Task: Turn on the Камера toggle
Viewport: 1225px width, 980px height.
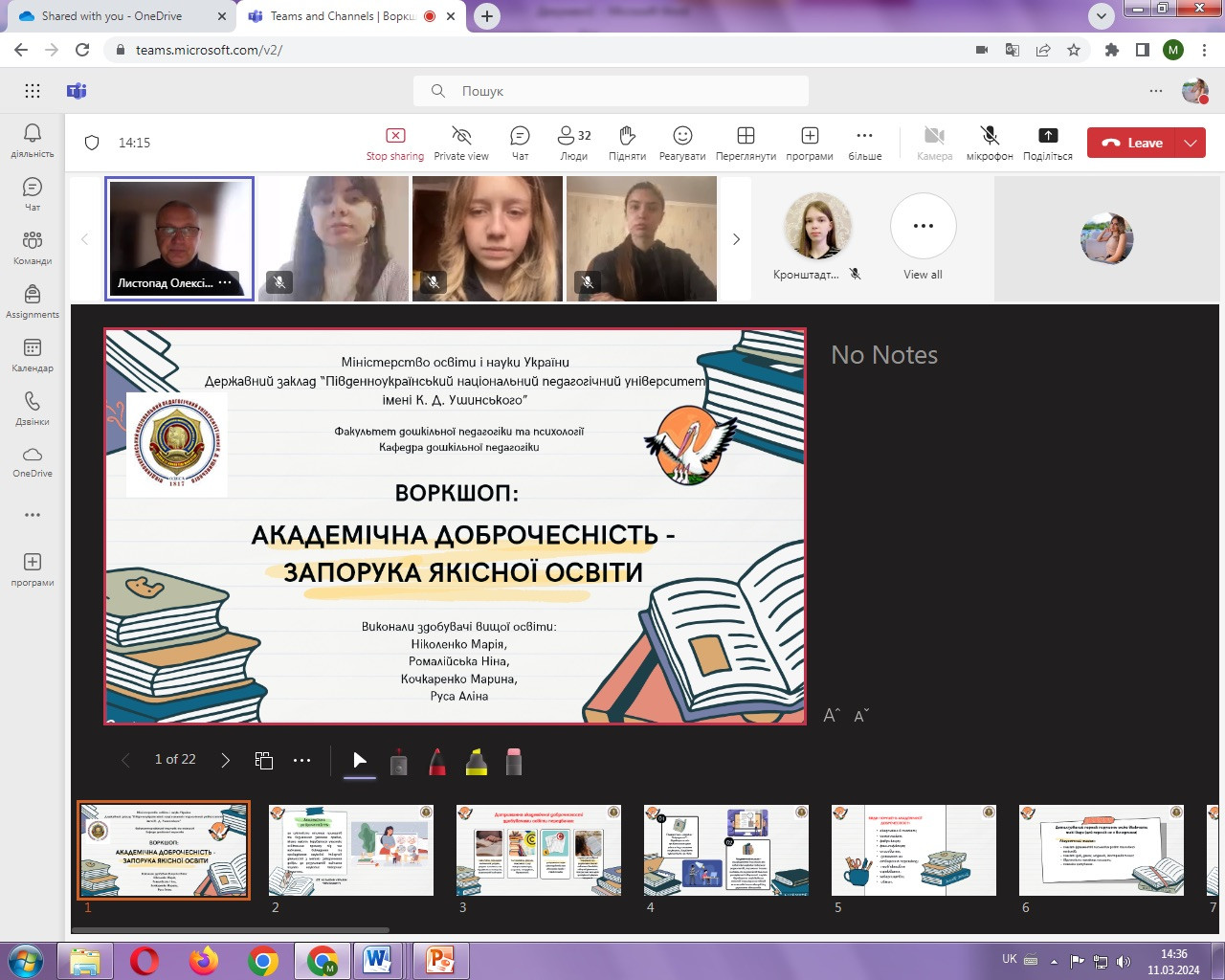Action: 934,142
